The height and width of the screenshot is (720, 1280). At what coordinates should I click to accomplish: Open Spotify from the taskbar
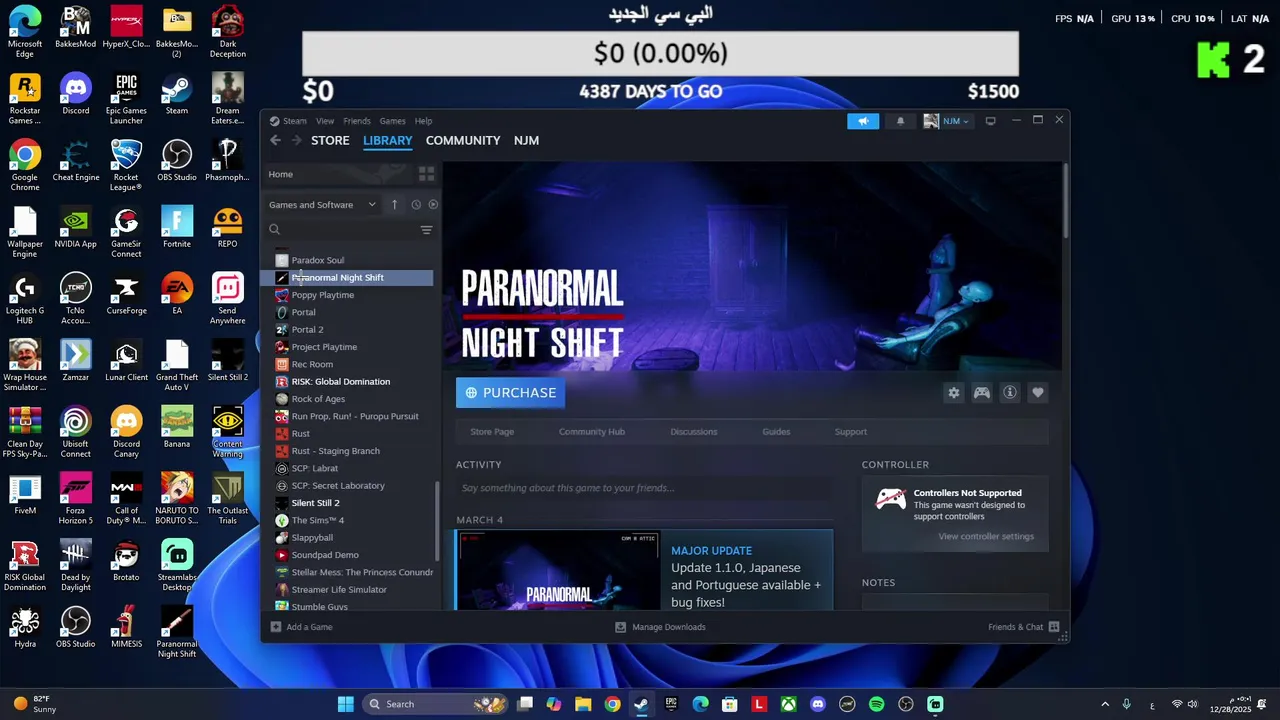click(x=877, y=704)
